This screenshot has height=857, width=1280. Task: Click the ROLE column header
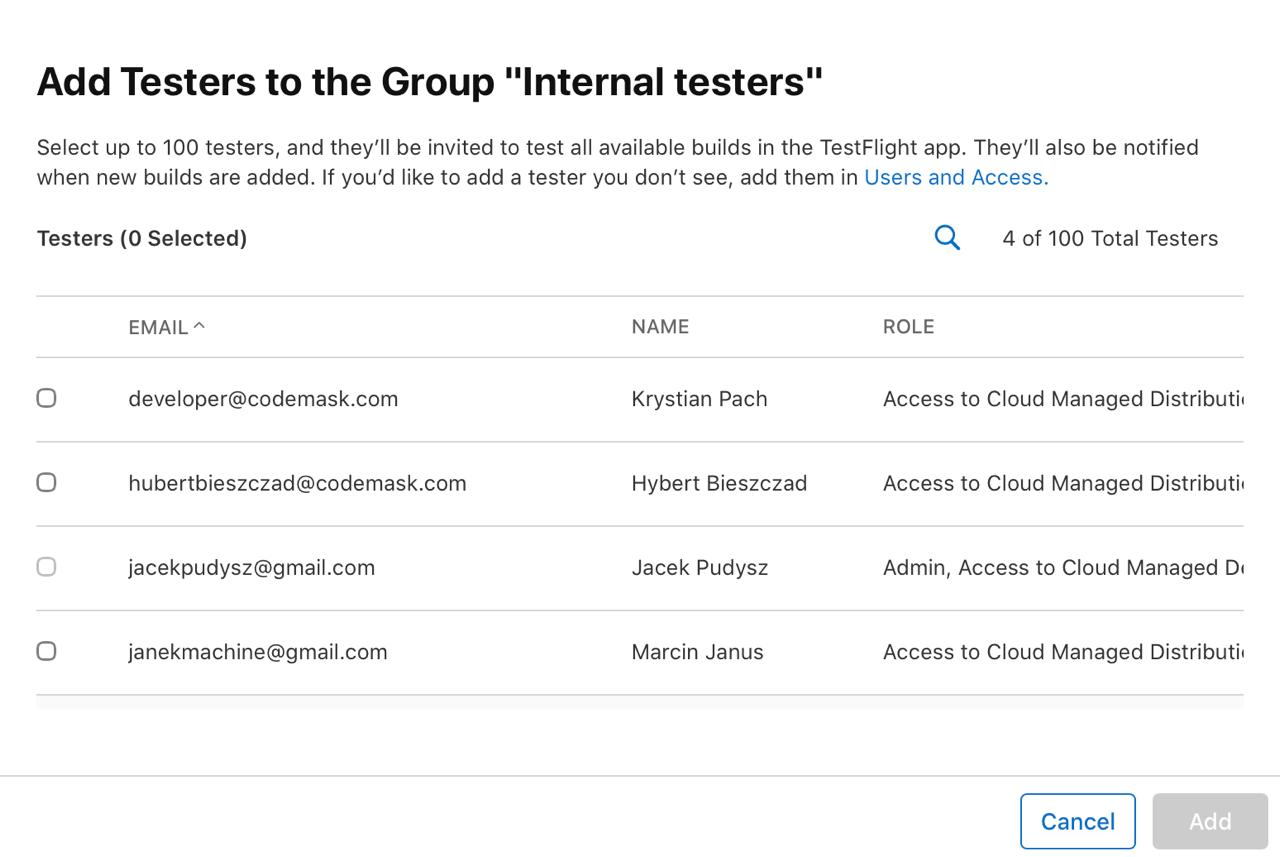[908, 327]
